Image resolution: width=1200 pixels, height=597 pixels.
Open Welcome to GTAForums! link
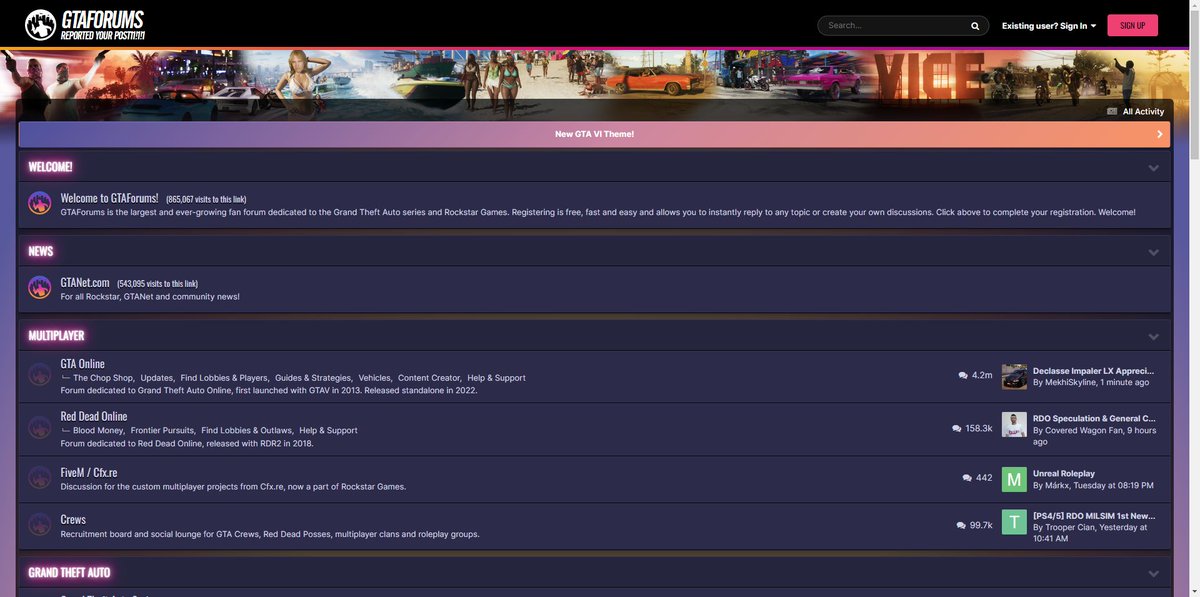(x=109, y=198)
